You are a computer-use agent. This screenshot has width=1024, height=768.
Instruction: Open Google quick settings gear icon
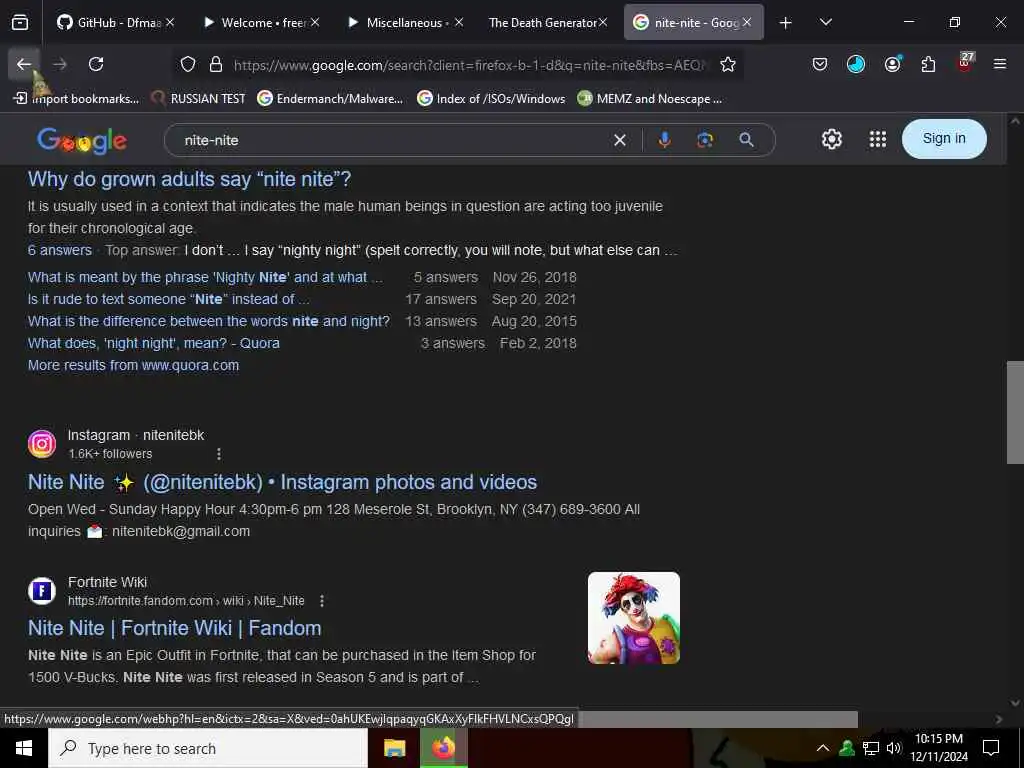point(831,139)
